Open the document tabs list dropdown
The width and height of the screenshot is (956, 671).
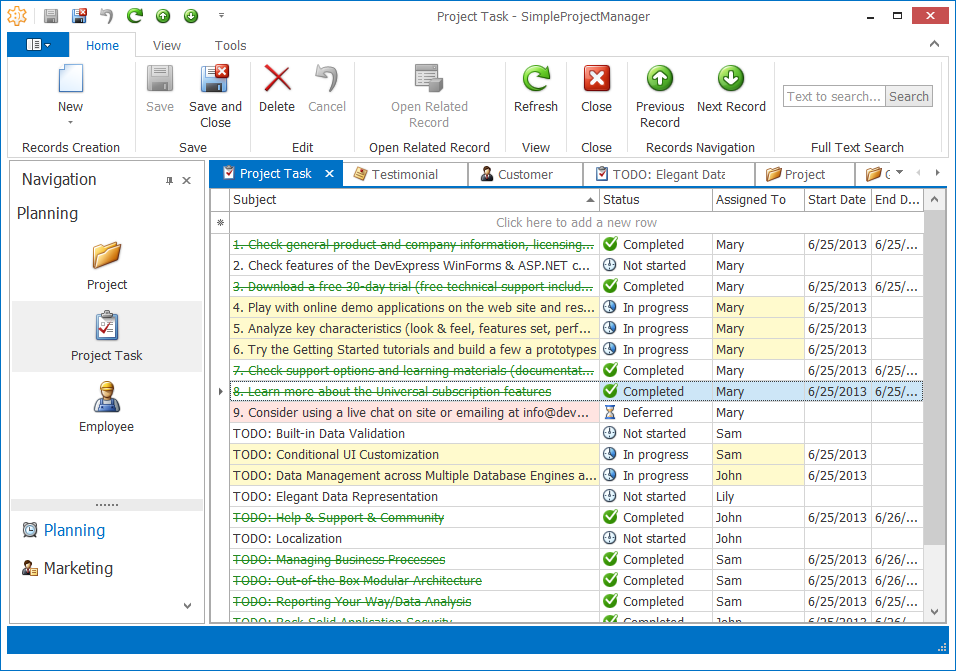[900, 172]
